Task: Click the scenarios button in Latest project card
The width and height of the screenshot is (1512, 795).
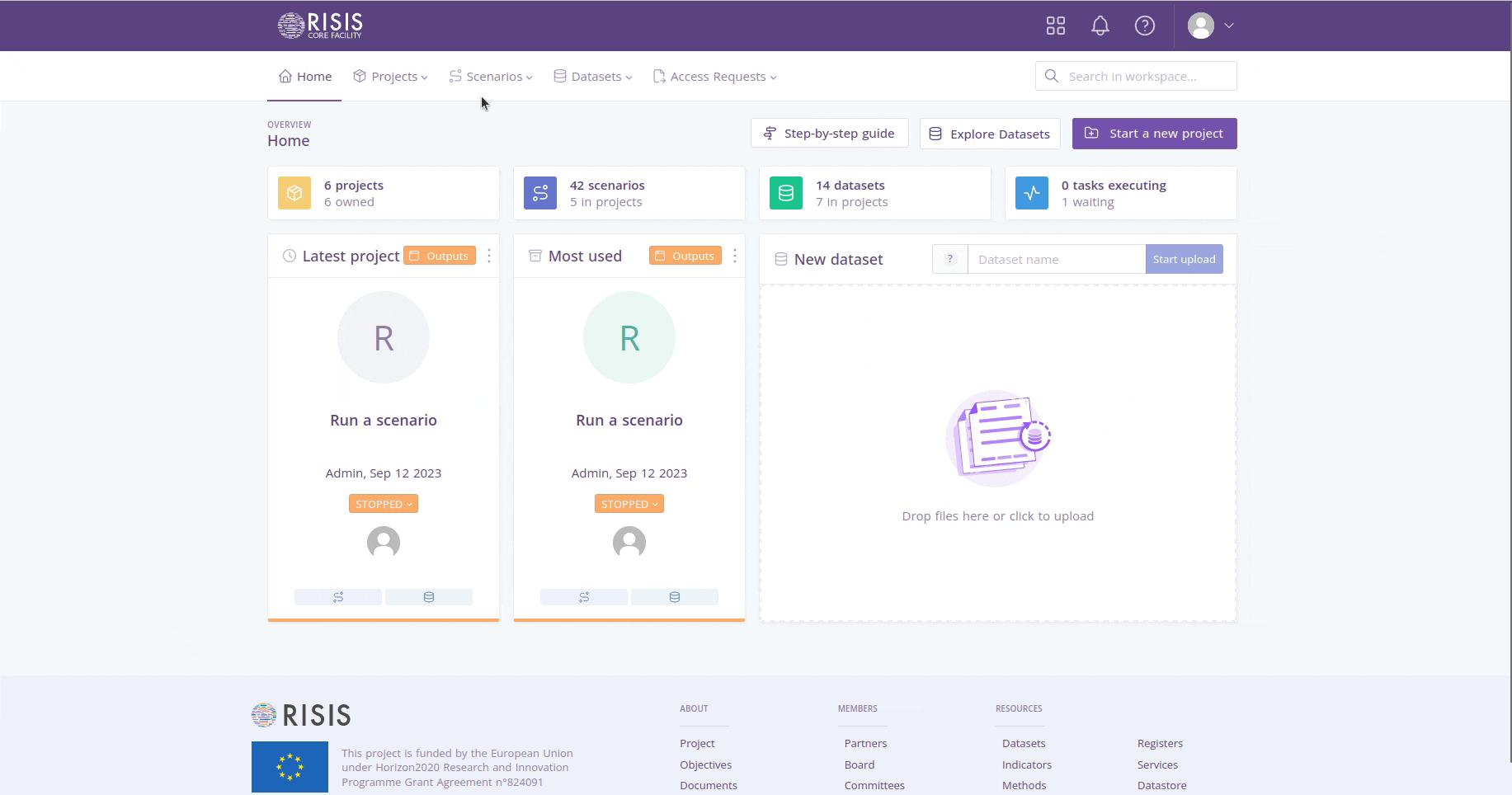Action: pos(338,597)
